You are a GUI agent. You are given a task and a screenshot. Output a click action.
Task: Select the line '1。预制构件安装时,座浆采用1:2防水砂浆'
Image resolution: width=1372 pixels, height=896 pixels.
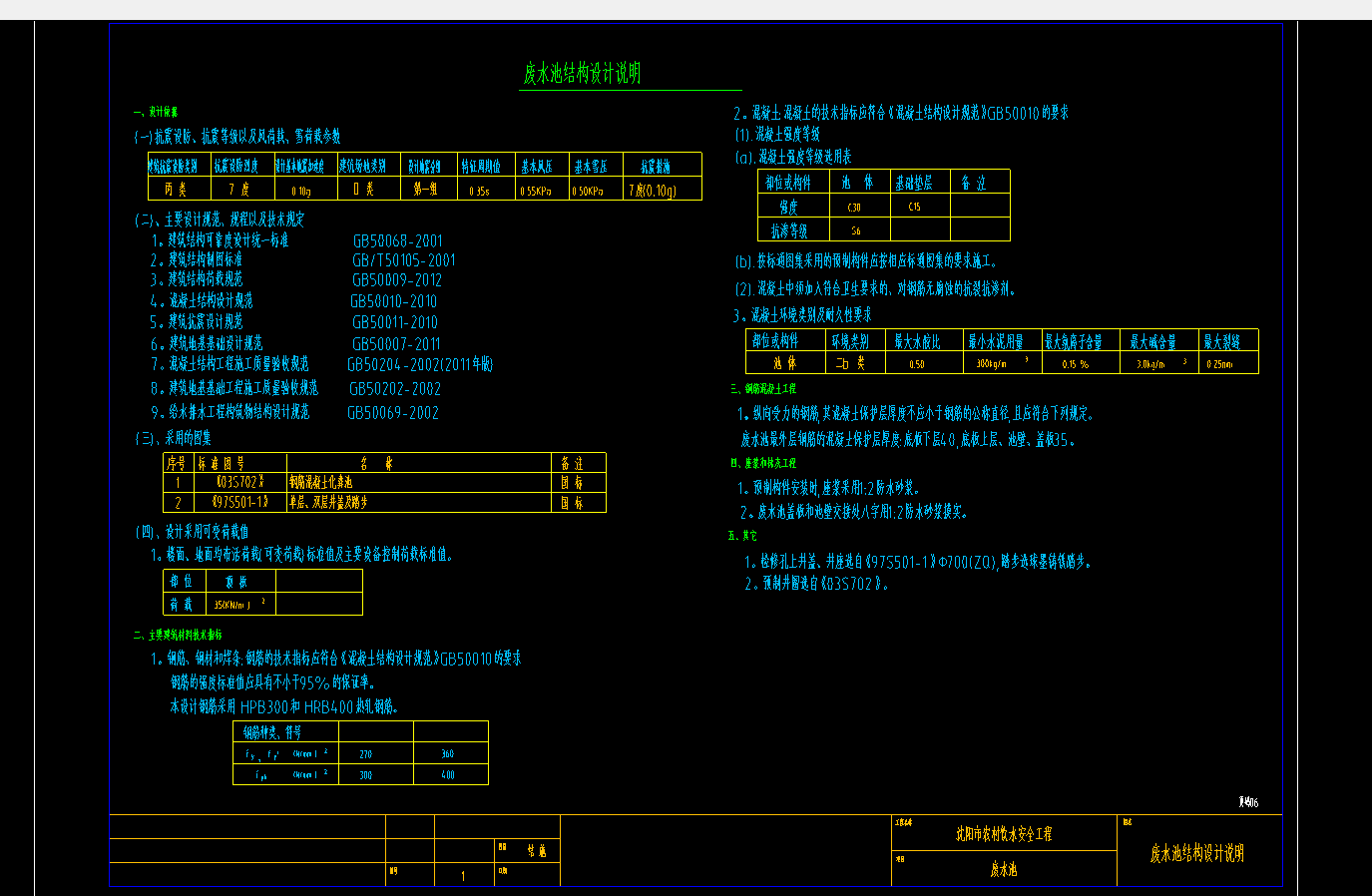point(829,488)
